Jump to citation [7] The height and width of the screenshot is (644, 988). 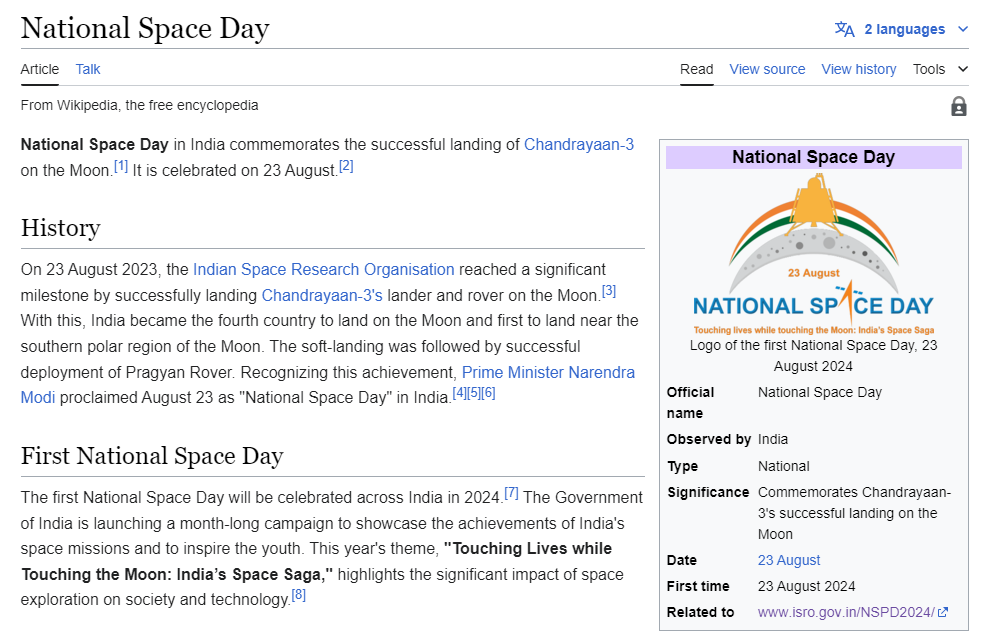[x=512, y=493]
